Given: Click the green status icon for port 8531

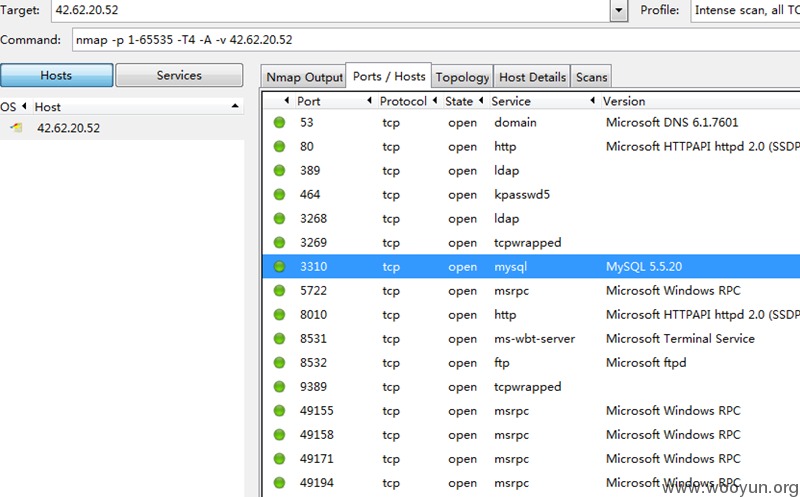Looking at the screenshot, I should 279,338.
